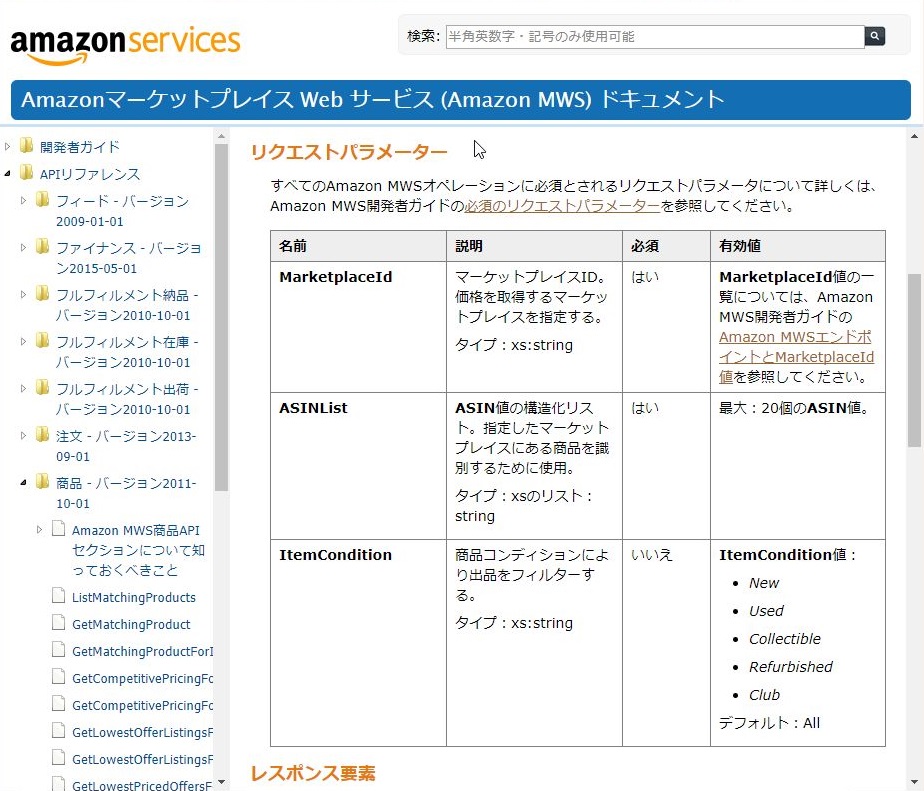Click the main page scrollbar thumb
The image size is (924, 791).
(x=914, y=360)
